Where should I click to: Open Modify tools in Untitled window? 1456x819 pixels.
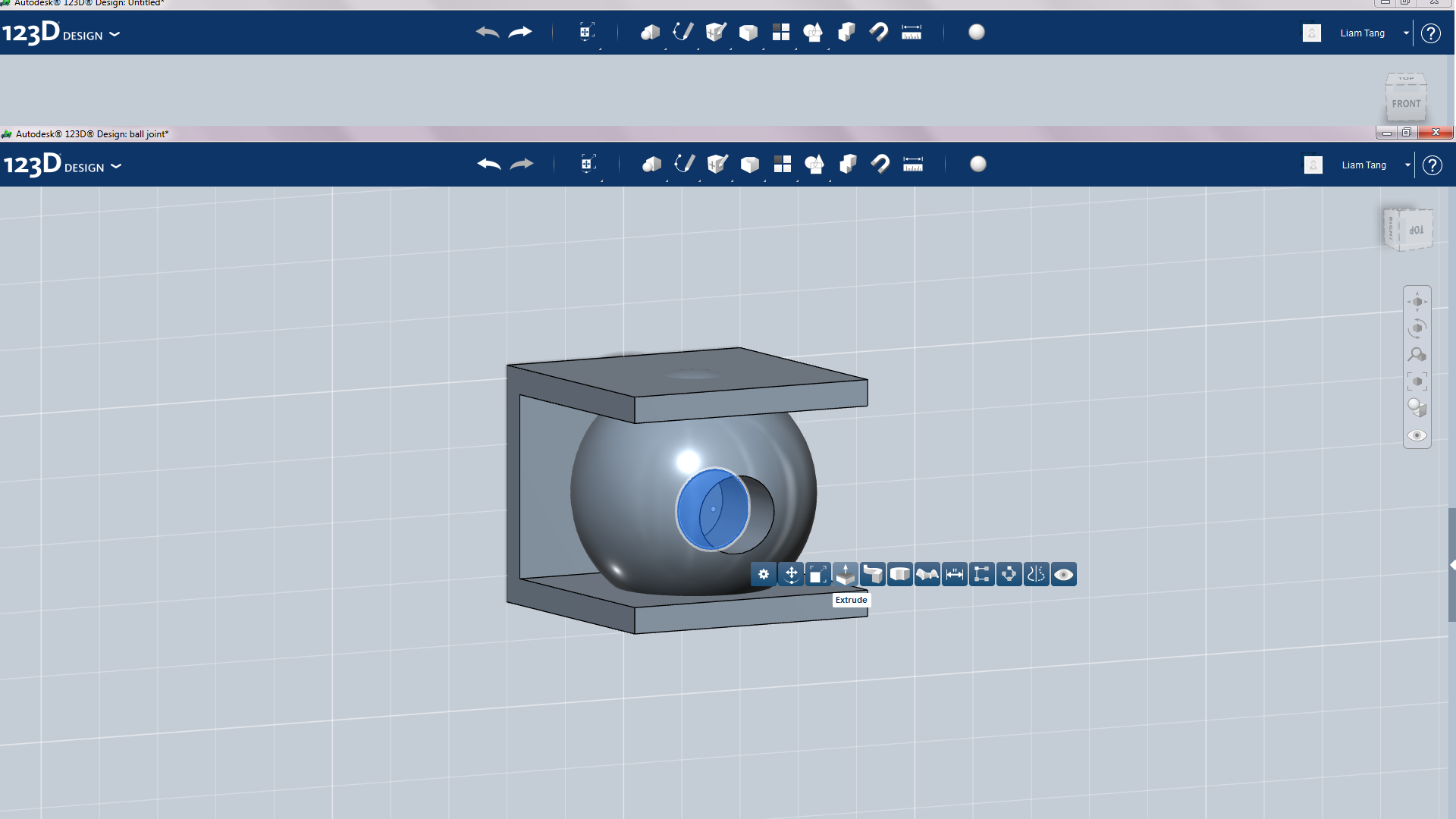pyautogui.click(x=748, y=33)
